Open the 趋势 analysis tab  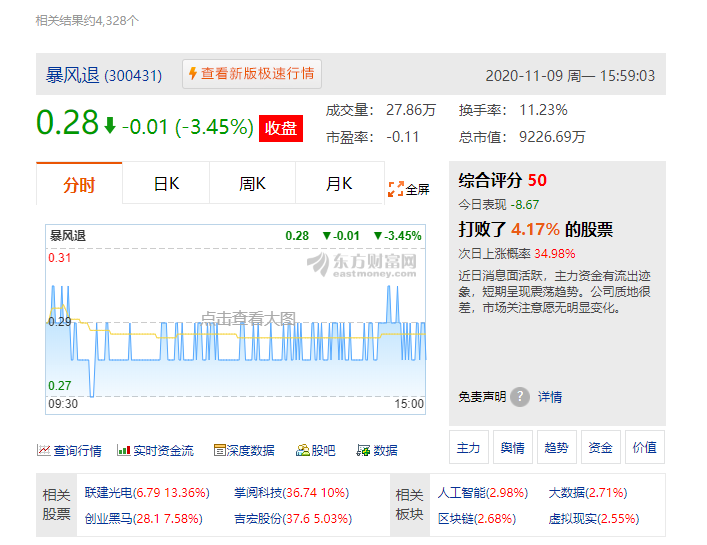pyautogui.click(x=556, y=447)
